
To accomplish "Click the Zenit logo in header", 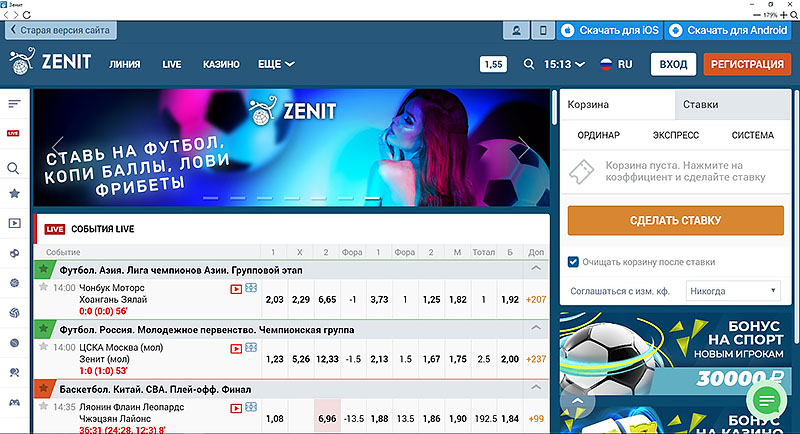I will click(x=50, y=62).
